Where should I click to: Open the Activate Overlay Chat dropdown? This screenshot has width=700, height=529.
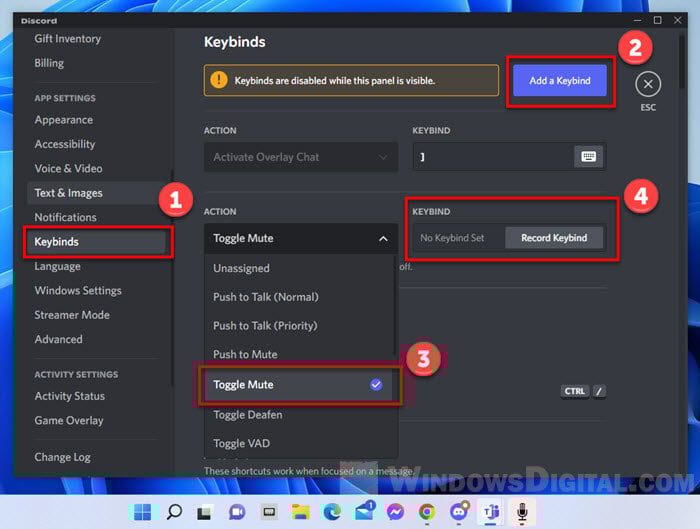point(301,157)
